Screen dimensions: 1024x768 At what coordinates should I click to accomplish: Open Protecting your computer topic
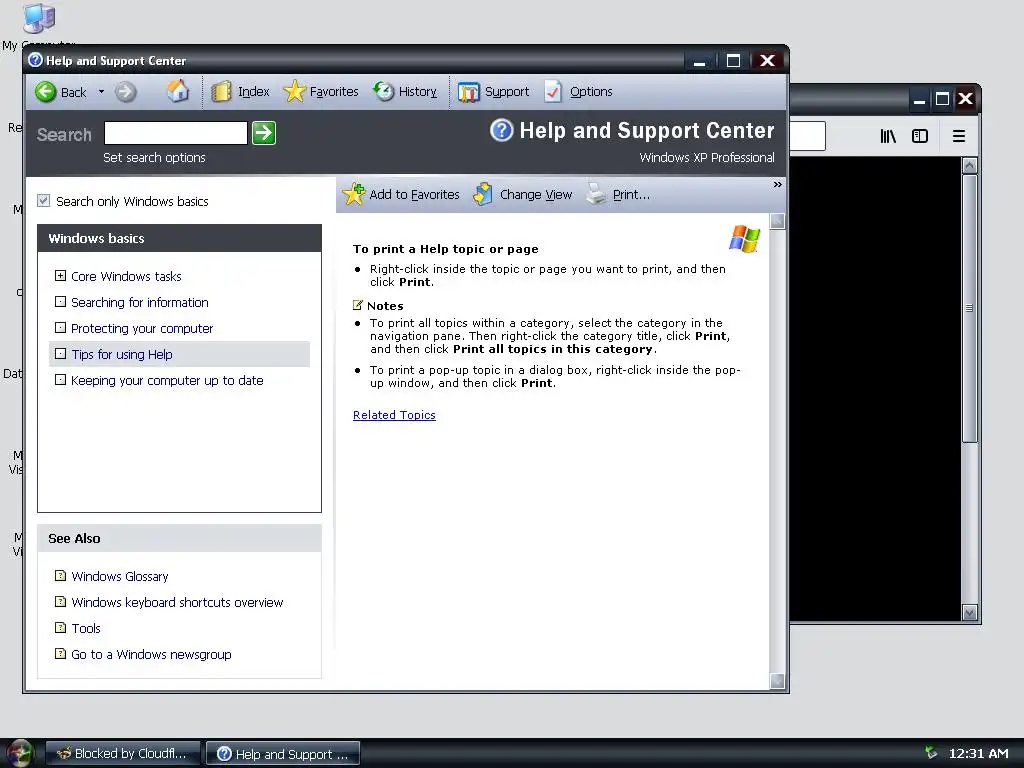[142, 328]
